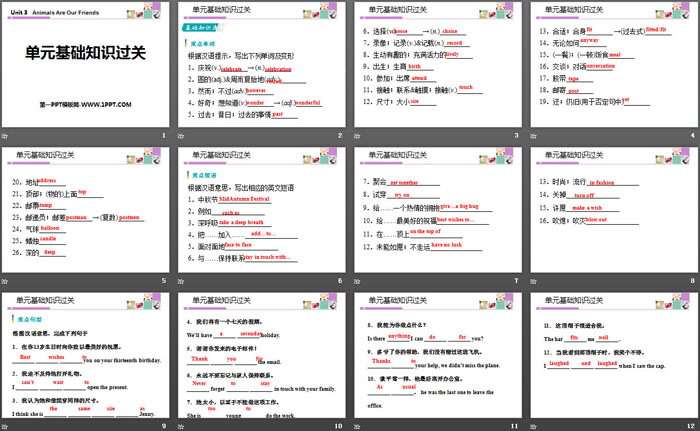
Task: Click the slide number 12 label
Action: click(691, 426)
